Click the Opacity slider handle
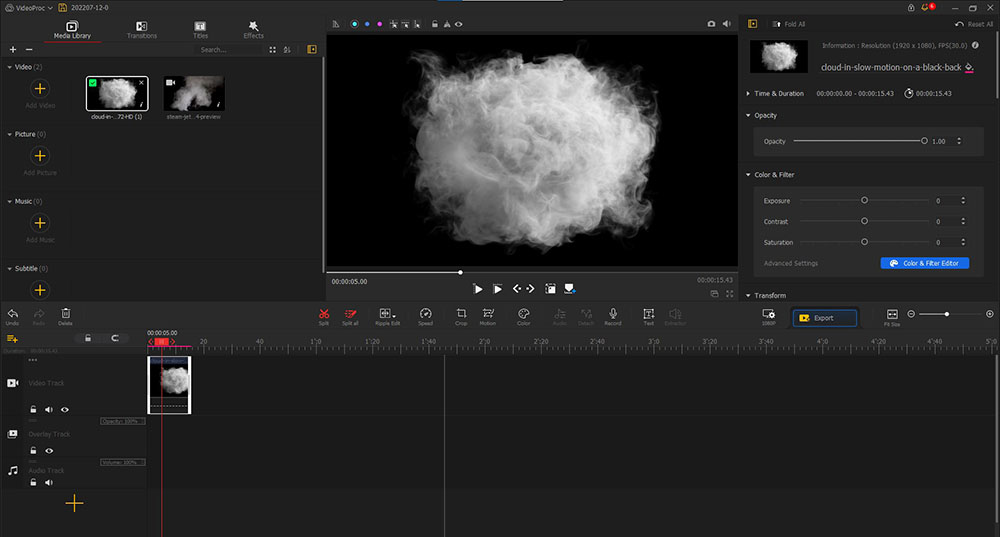Screen dimensions: 1000x537 pyautogui.click(x=924, y=141)
